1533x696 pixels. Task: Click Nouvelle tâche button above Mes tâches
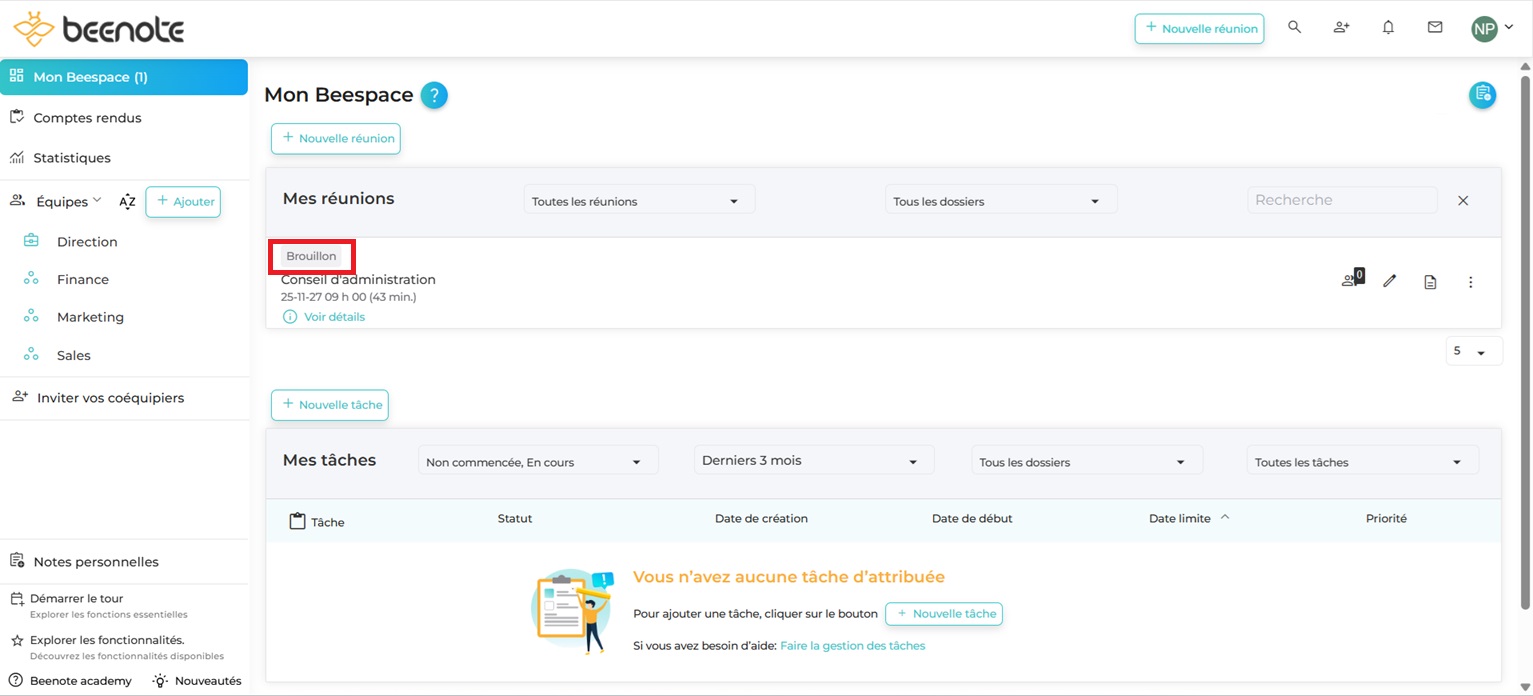click(330, 405)
